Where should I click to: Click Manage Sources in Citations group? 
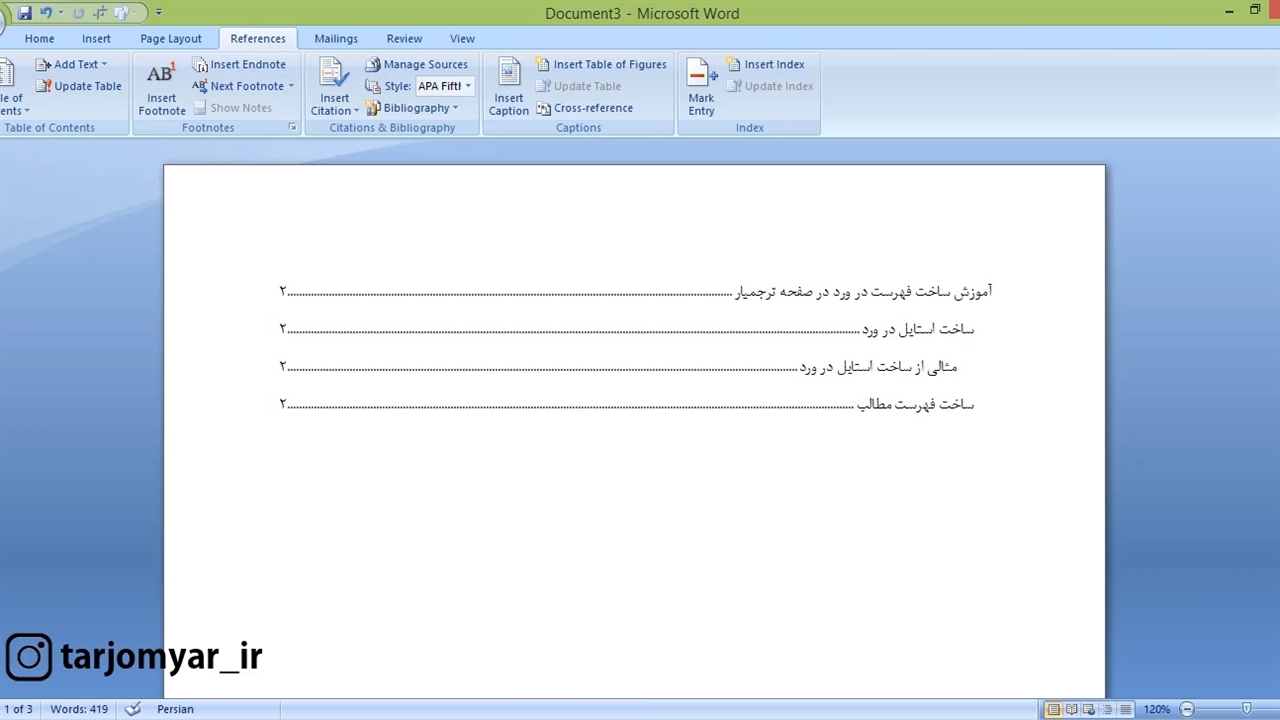click(416, 64)
